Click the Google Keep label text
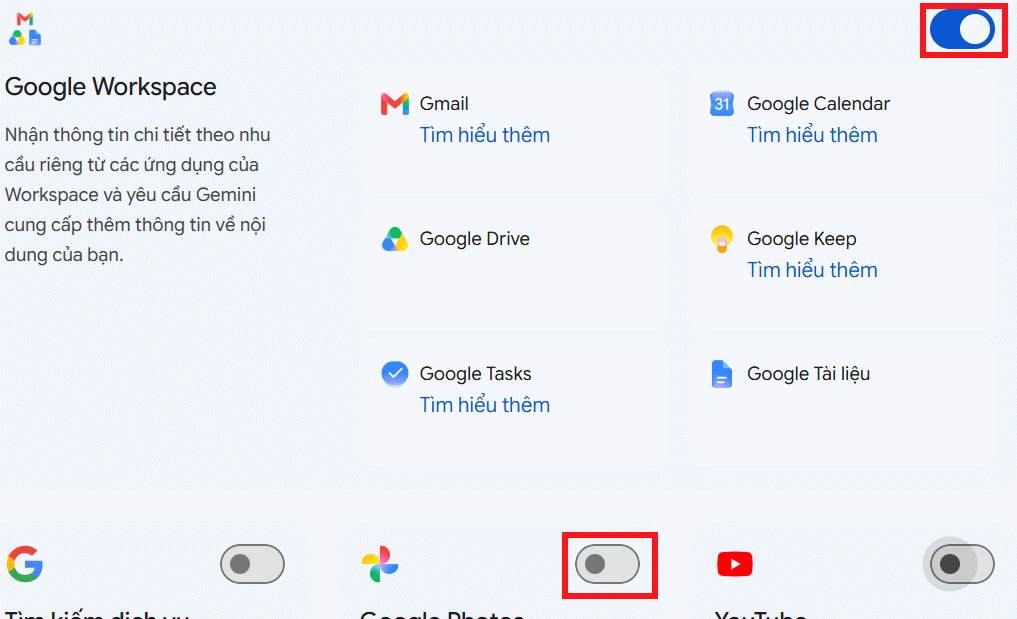The image size is (1017, 619). click(x=802, y=239)
